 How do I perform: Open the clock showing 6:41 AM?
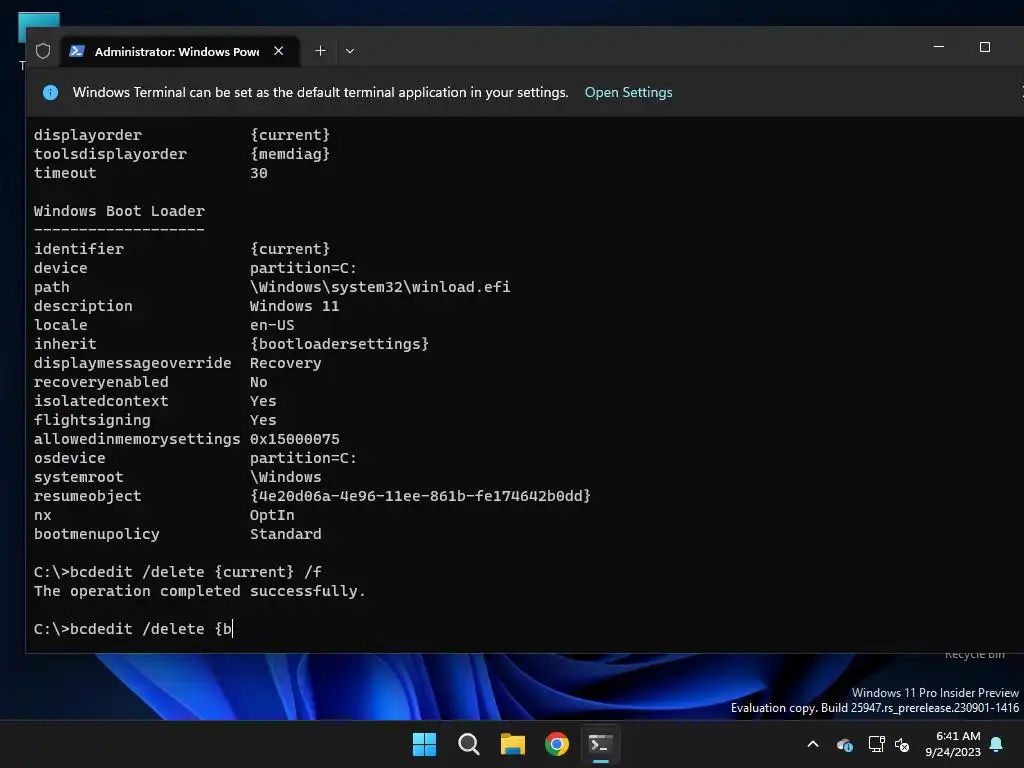pyautogui.click(x=953, y=744)
